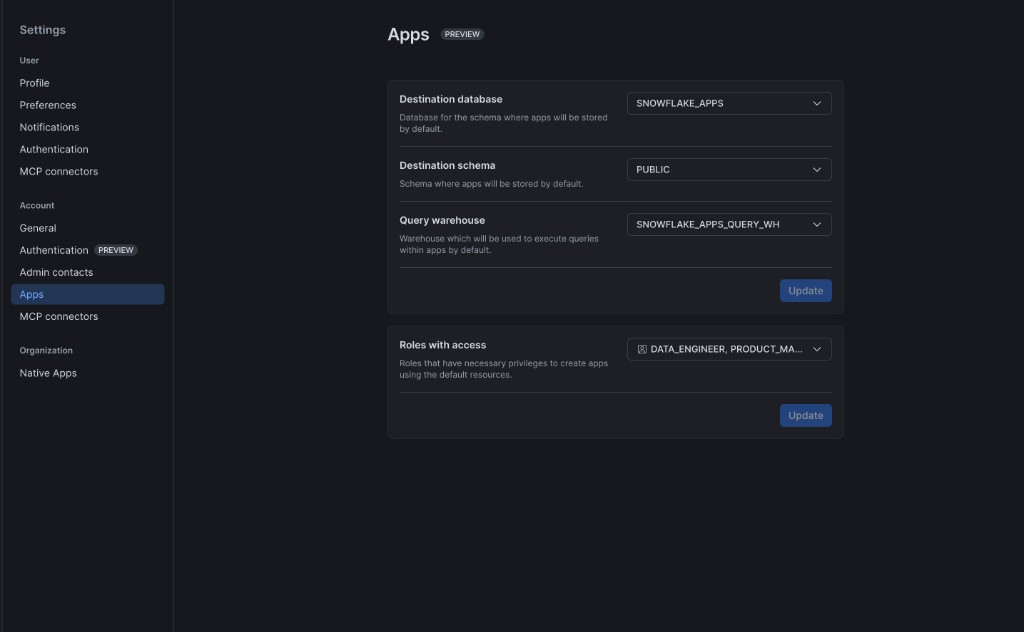Open the Query warehouse dropdown

(729, 224)
